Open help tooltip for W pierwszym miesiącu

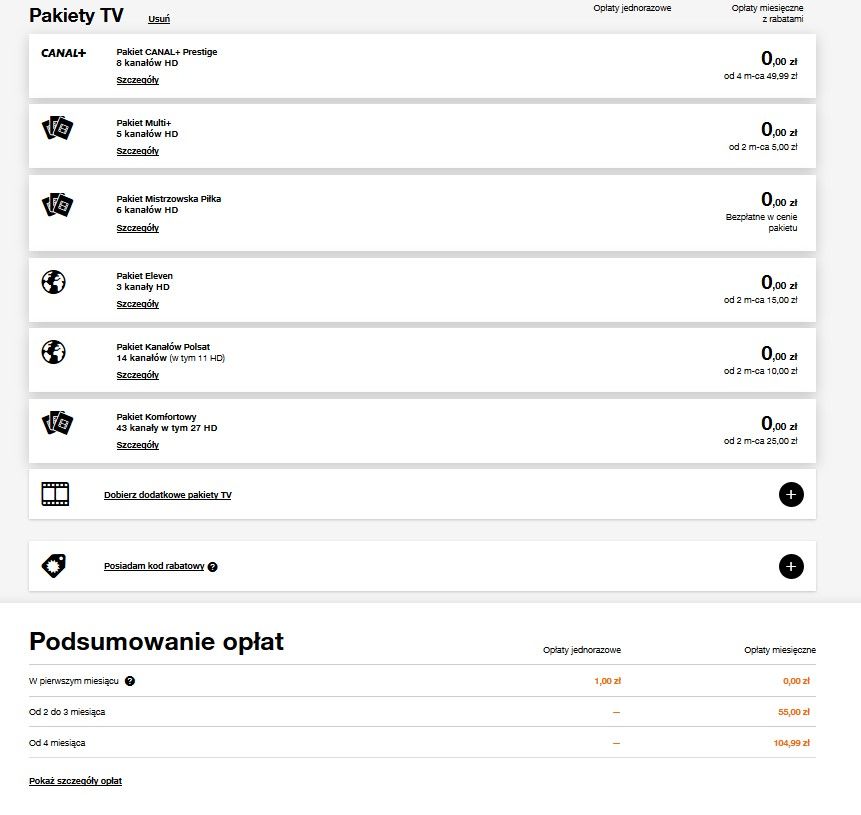tap(130, 681)
